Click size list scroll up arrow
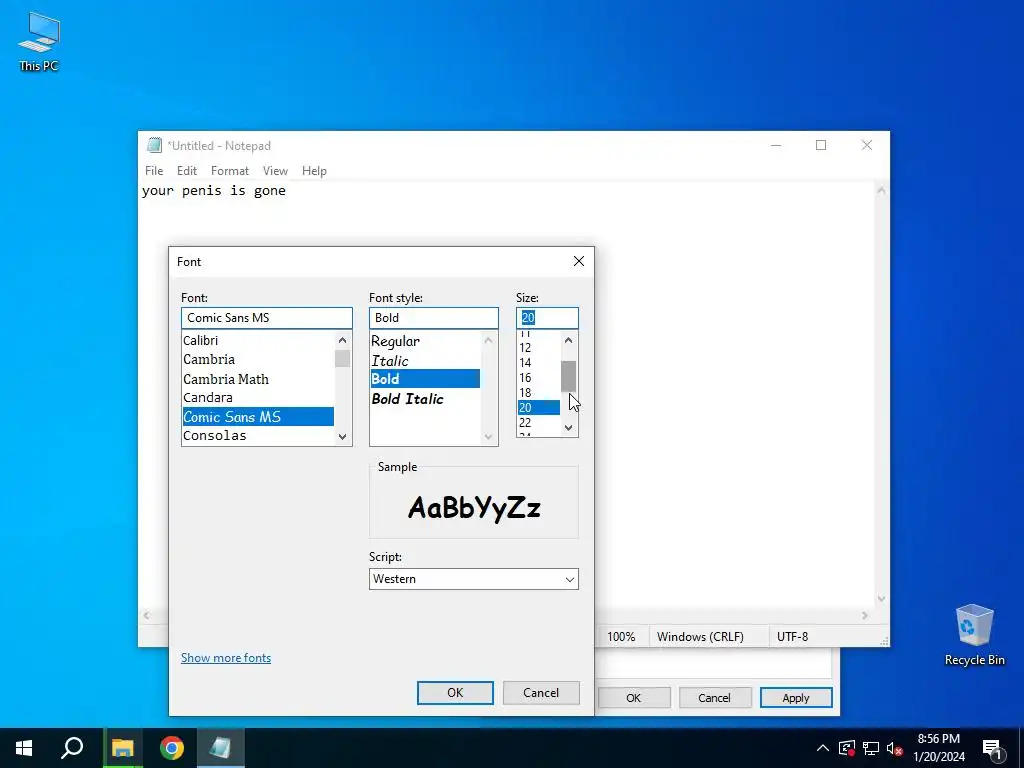Screen dimensions: 1024x768 pyautogui.click(x=568, y=340)
